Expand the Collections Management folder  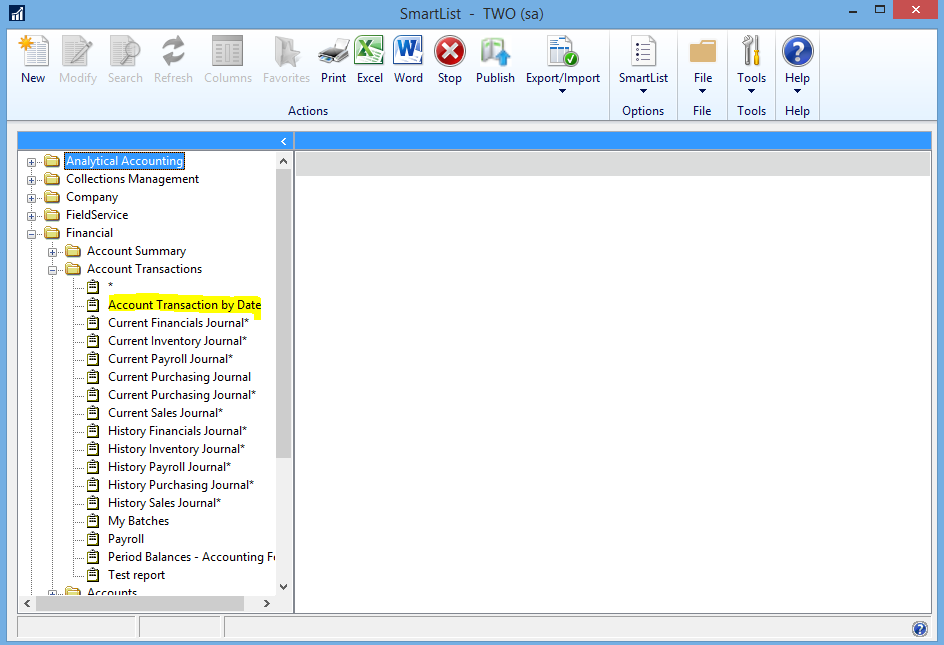[x=31, y=180]
